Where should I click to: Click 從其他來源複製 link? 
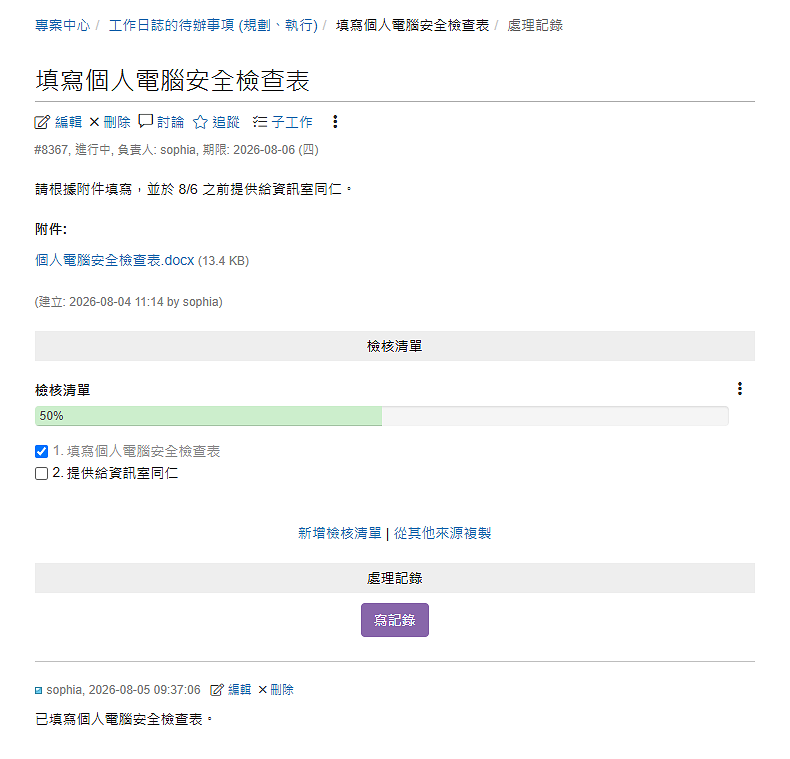click(x=442, y=533)
